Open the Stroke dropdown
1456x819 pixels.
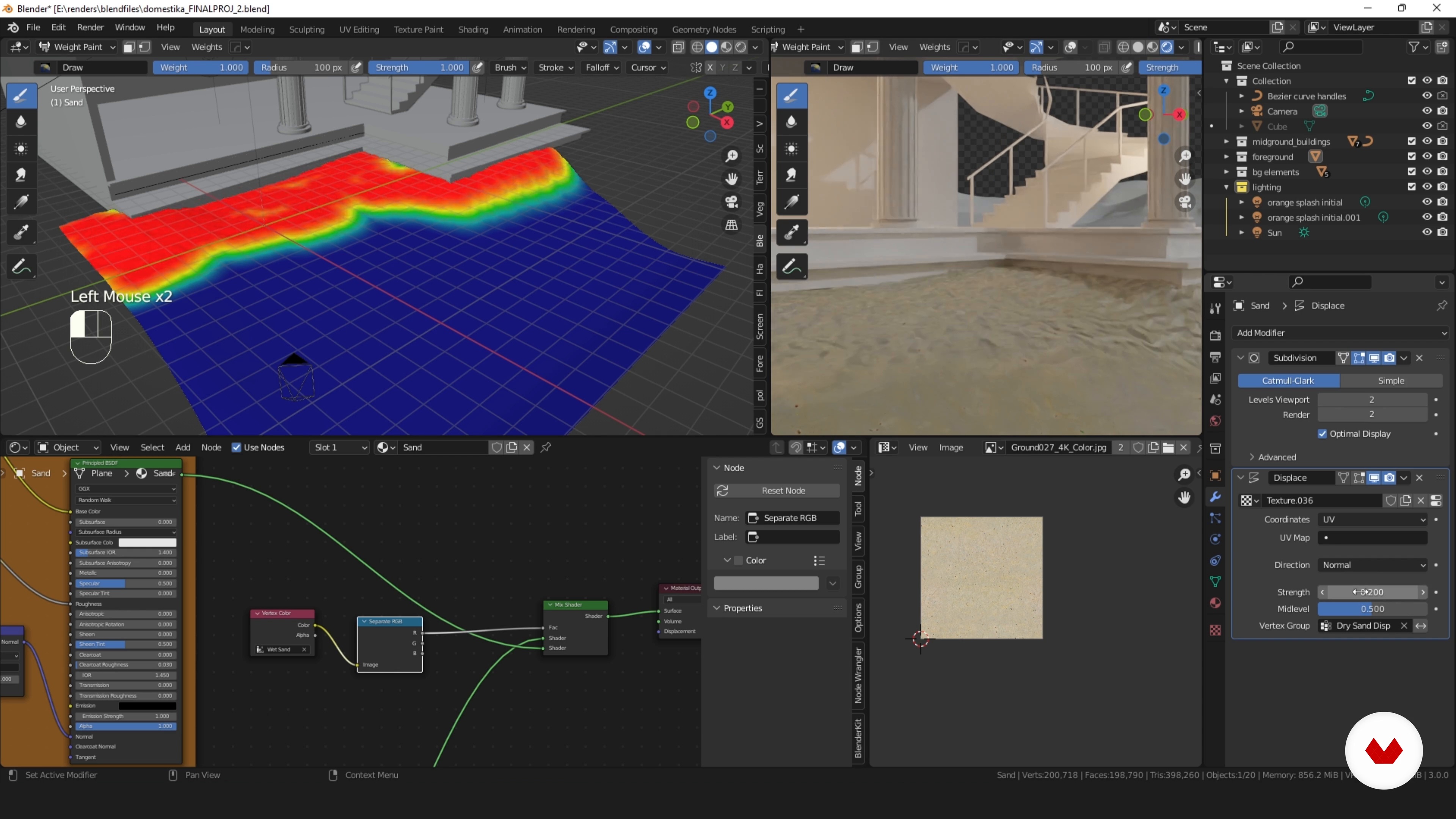555,67
